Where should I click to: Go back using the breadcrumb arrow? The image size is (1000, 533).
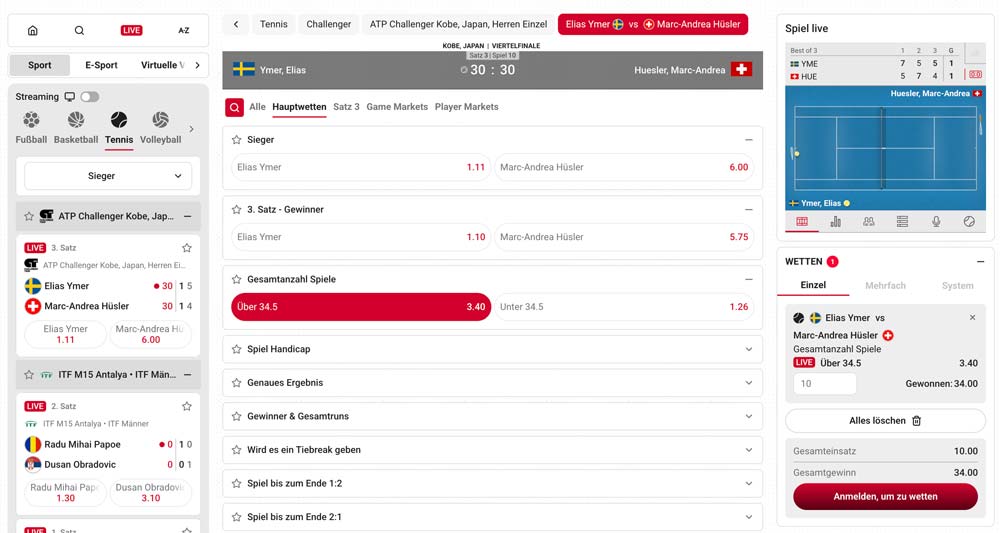click(236, 24)
